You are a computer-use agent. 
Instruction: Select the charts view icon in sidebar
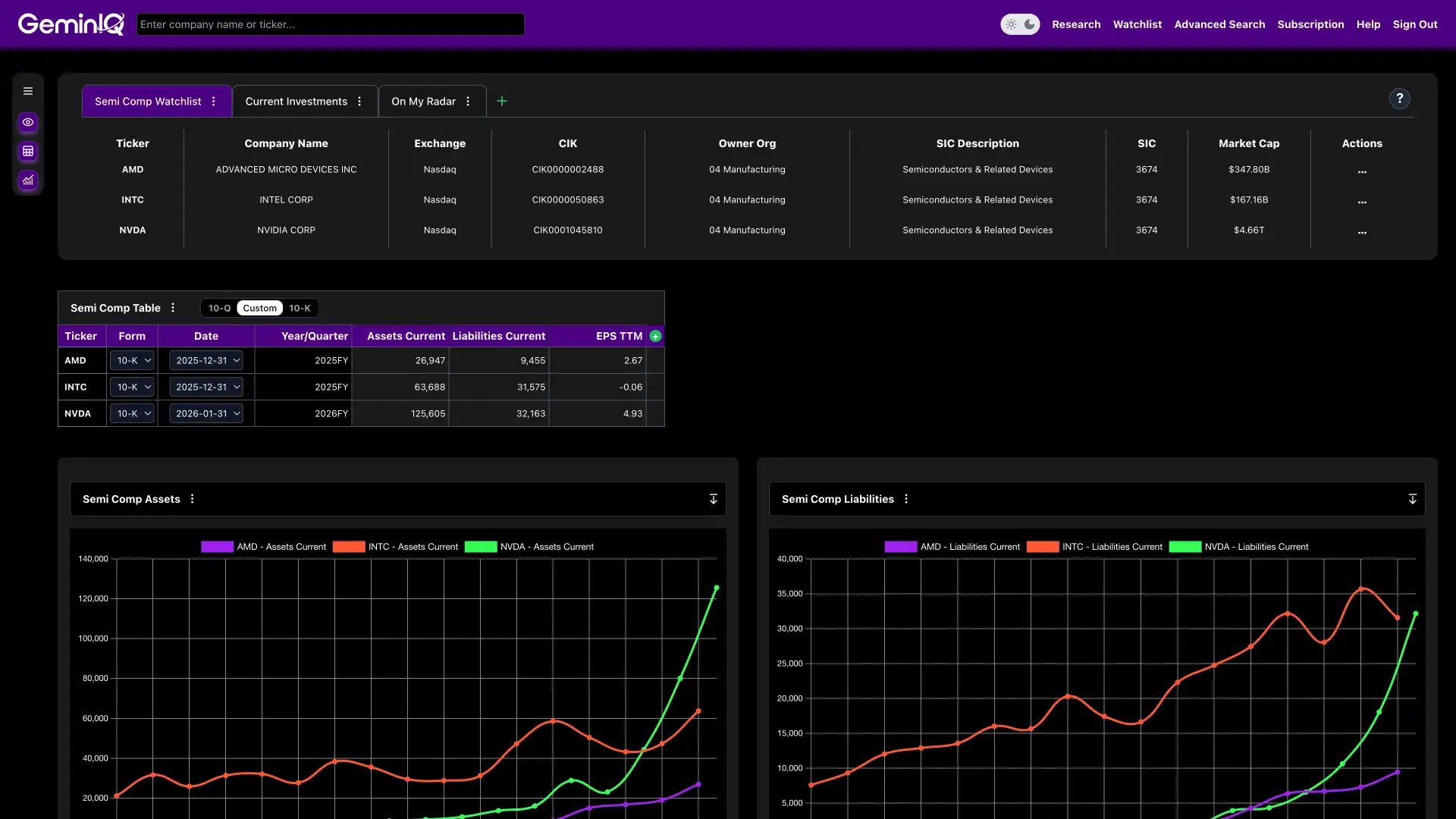pyautogui.click(x=28, y=180)
